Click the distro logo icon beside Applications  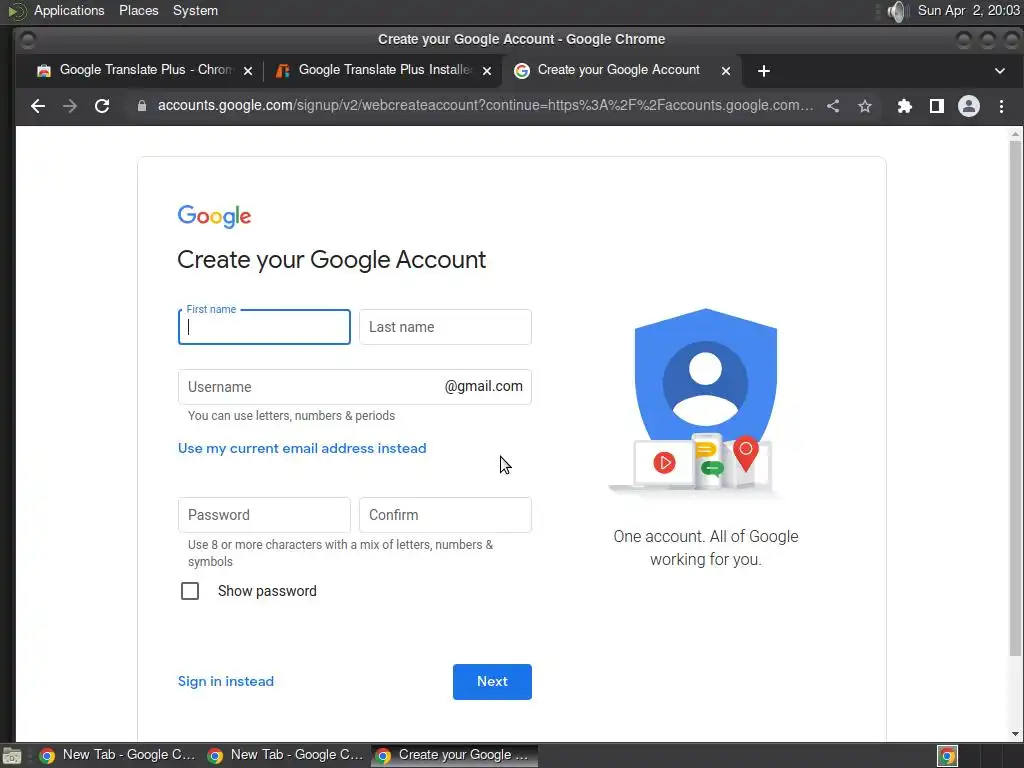tap(17, 11)
